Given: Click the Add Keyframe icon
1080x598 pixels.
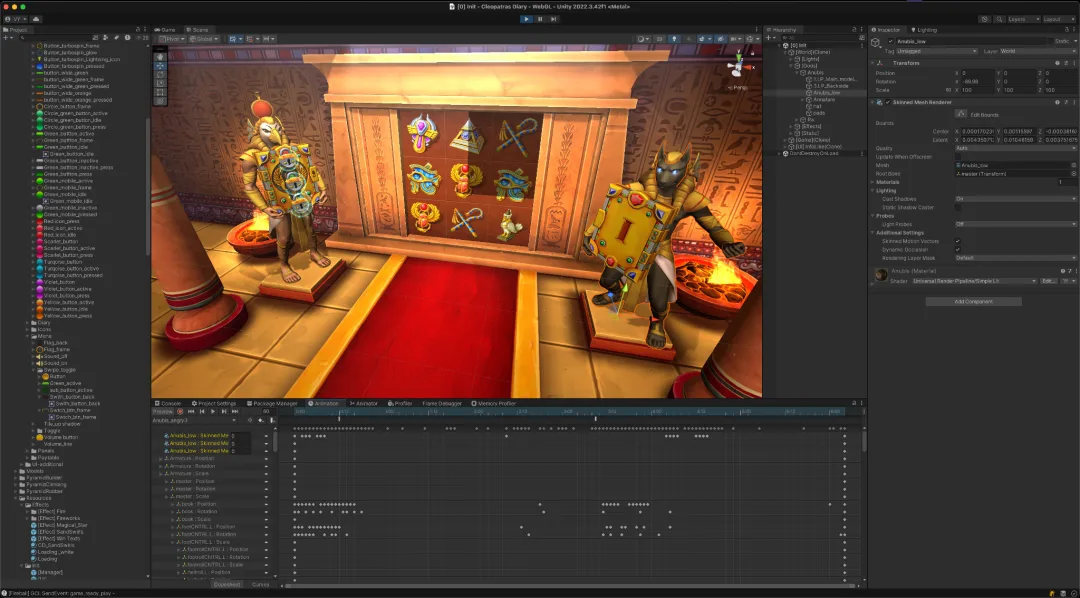Looking at the screenshot, I should tap(261, 420).
